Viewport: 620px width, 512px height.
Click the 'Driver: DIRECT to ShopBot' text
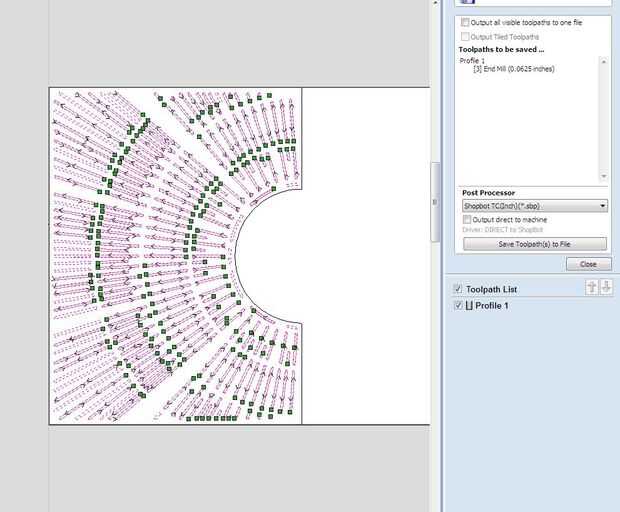(503, 230)
